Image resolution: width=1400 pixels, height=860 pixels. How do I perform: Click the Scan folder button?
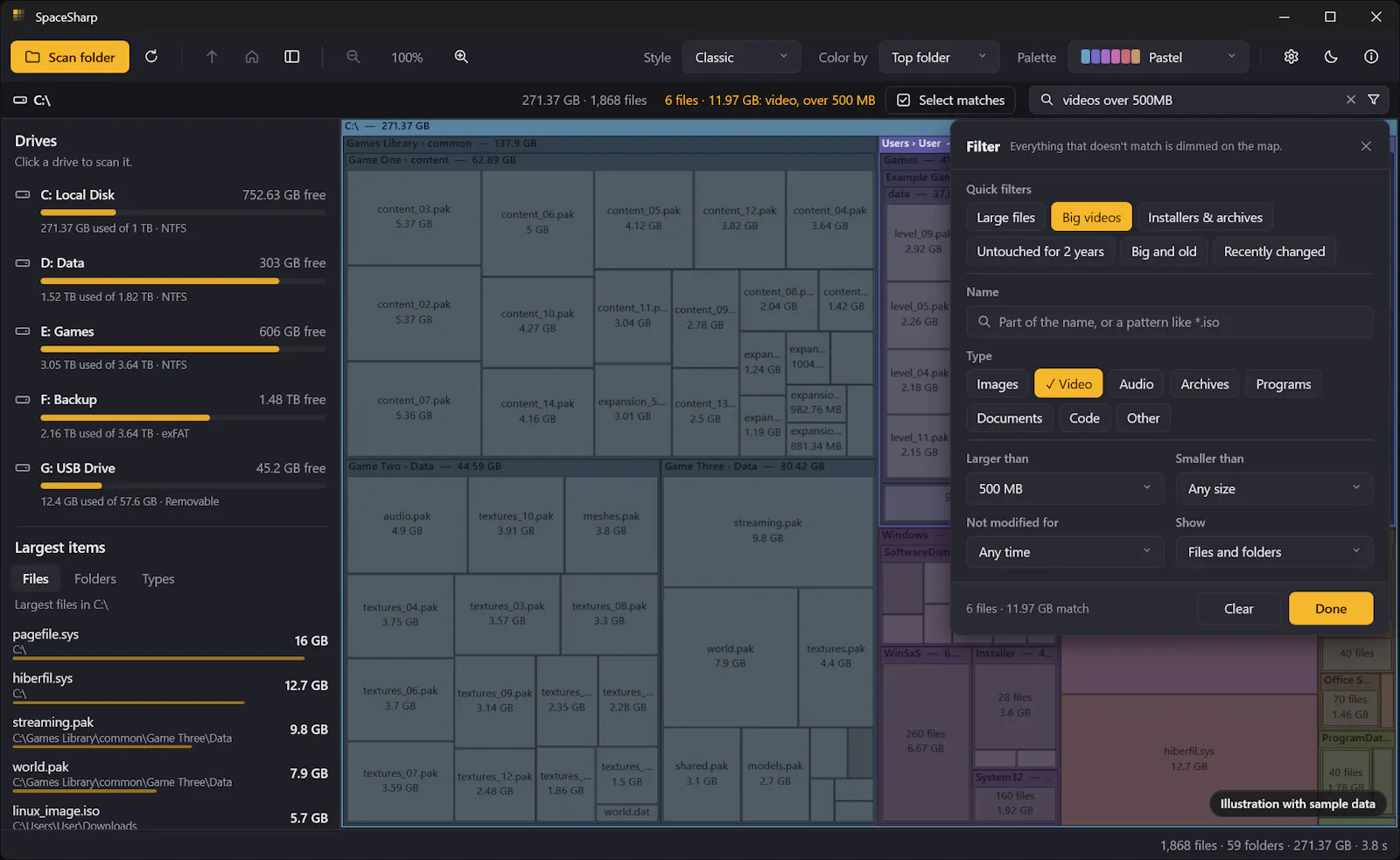70,57
